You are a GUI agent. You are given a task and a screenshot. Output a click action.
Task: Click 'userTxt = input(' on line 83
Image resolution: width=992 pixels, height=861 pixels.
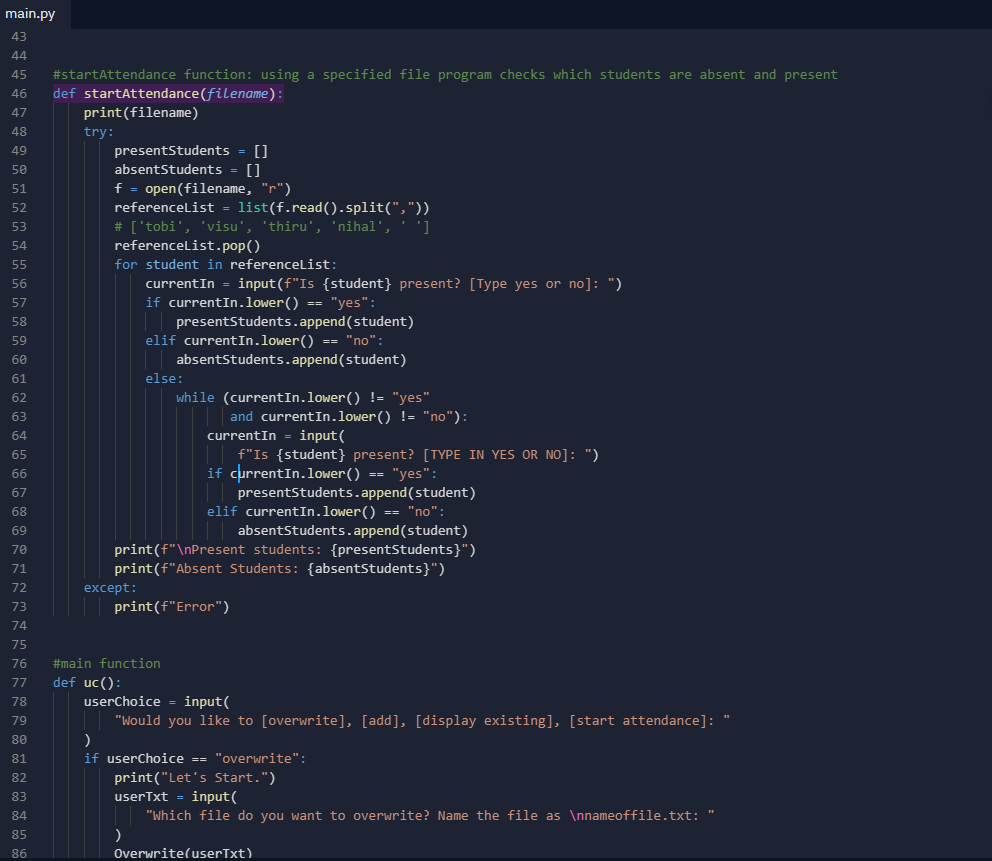(175, 796)
